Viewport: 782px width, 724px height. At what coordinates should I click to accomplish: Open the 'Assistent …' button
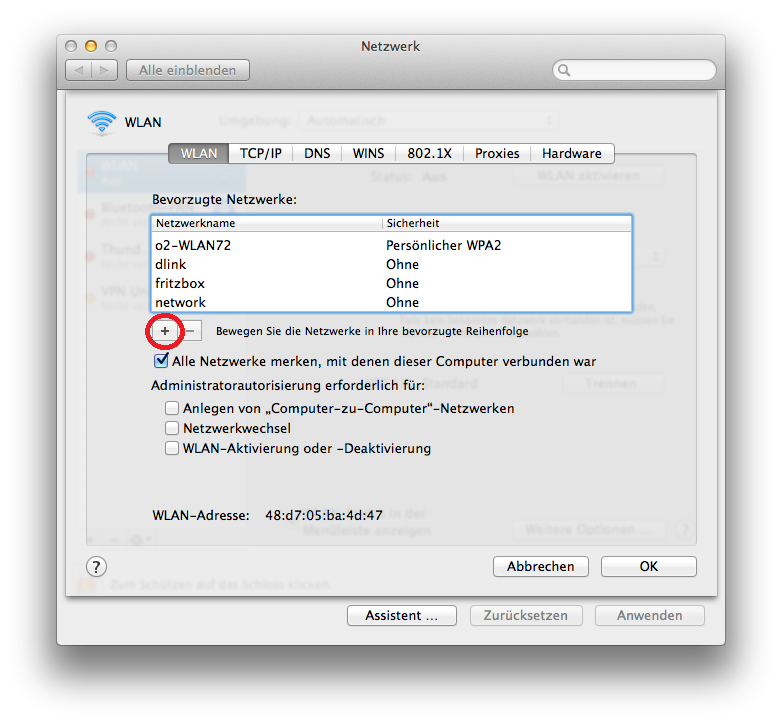point(401,616)
